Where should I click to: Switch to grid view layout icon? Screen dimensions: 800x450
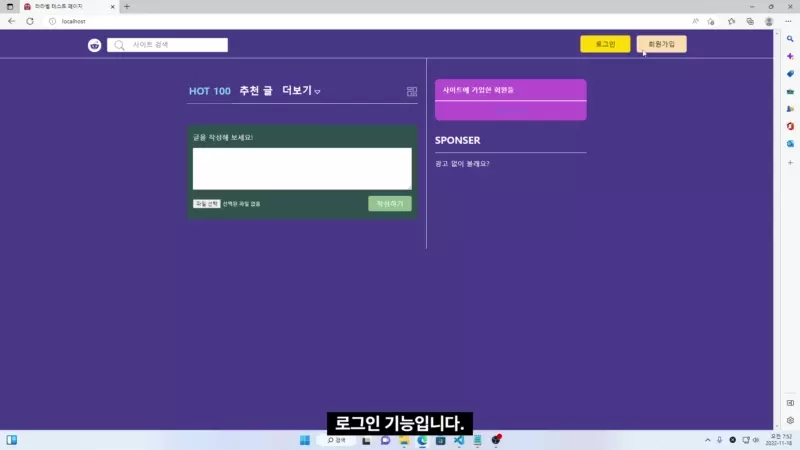(412, 91)
